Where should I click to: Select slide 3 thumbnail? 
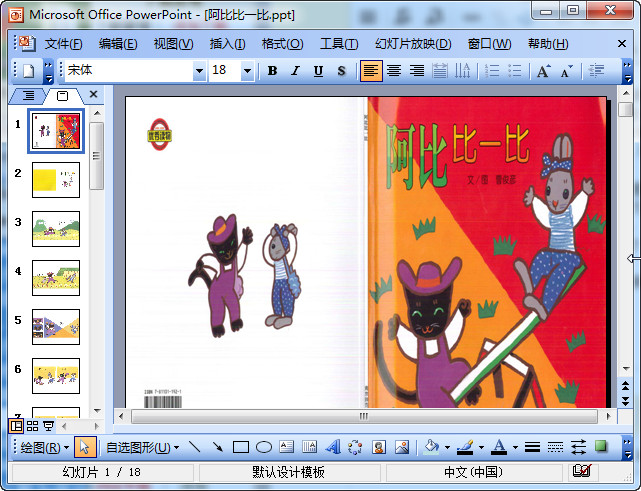pyautogui.click(x=56, y=229)
